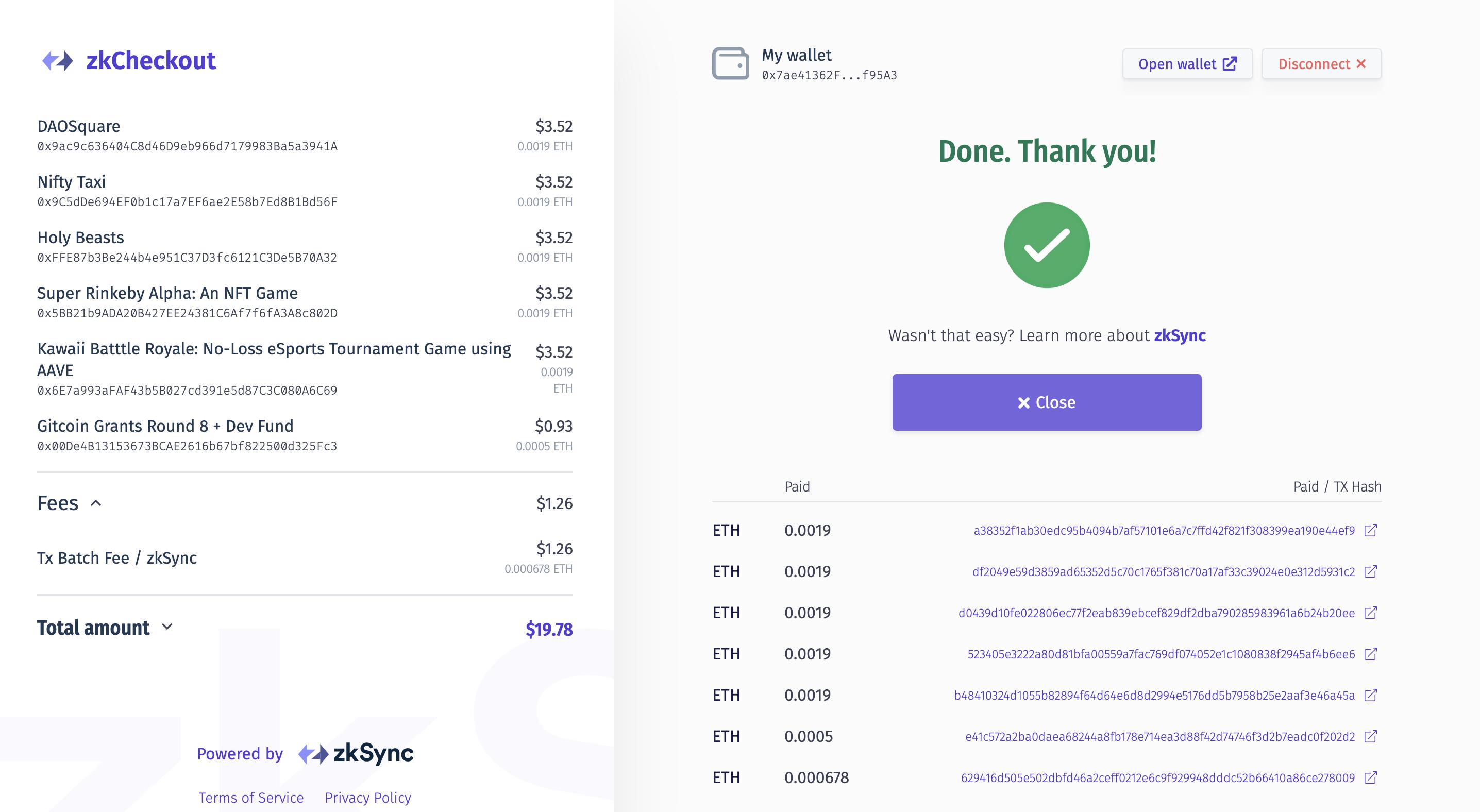Open external link icon for 523405e3 hash
1480x812 pixels.
coord(1370,654)
